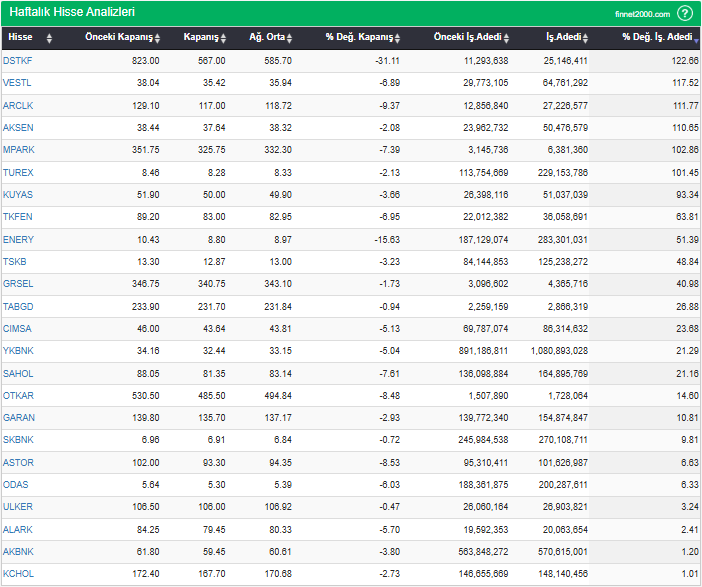This screenshot has height=587, width=702.
Task: Open VESTL stock link
Action: coord(17,83)
